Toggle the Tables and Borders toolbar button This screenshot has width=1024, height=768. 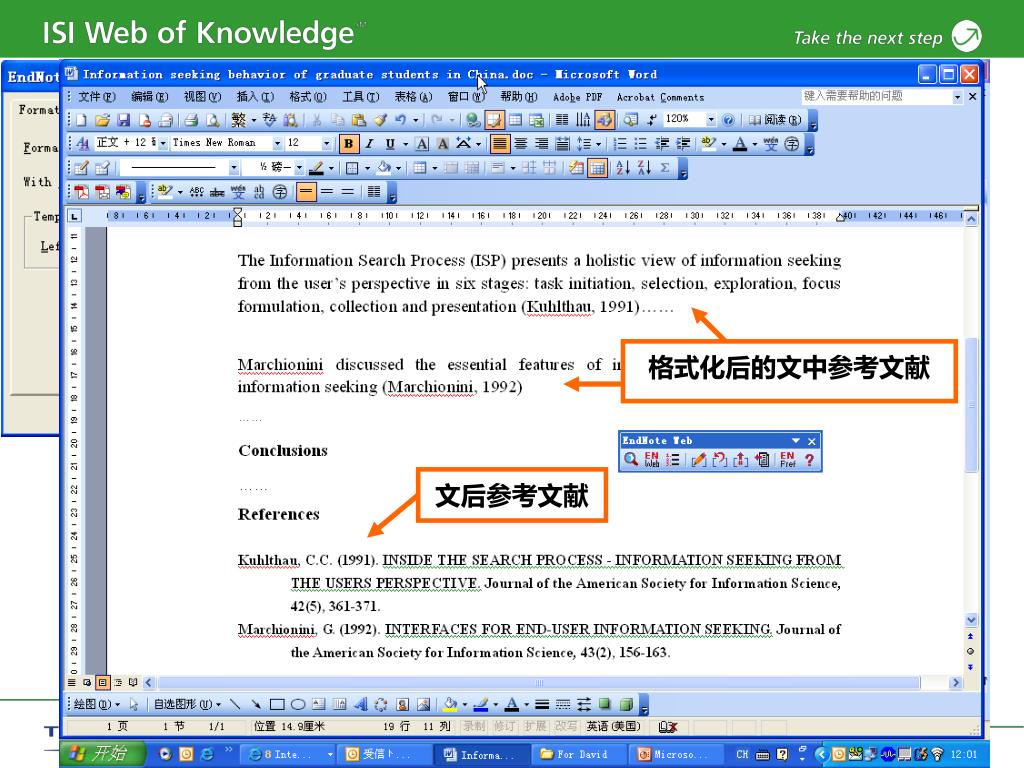tap(494, 120)
